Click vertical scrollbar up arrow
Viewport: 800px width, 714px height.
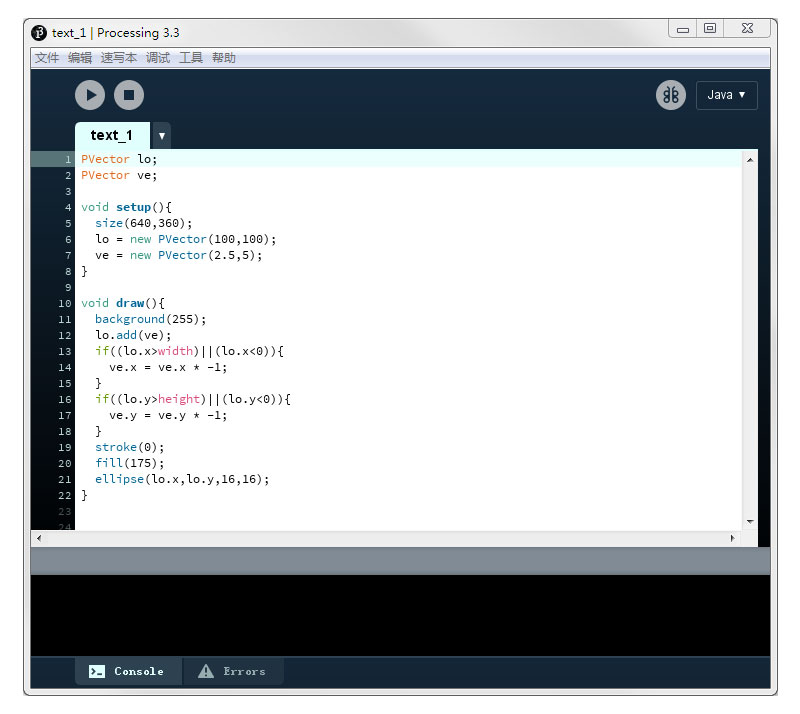(749, 160)
